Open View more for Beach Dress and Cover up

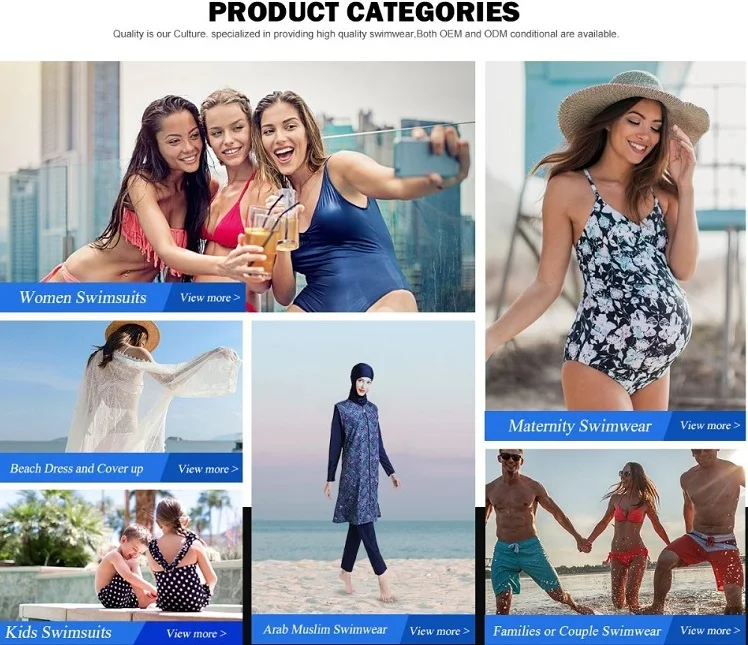[x=208, y=469]
